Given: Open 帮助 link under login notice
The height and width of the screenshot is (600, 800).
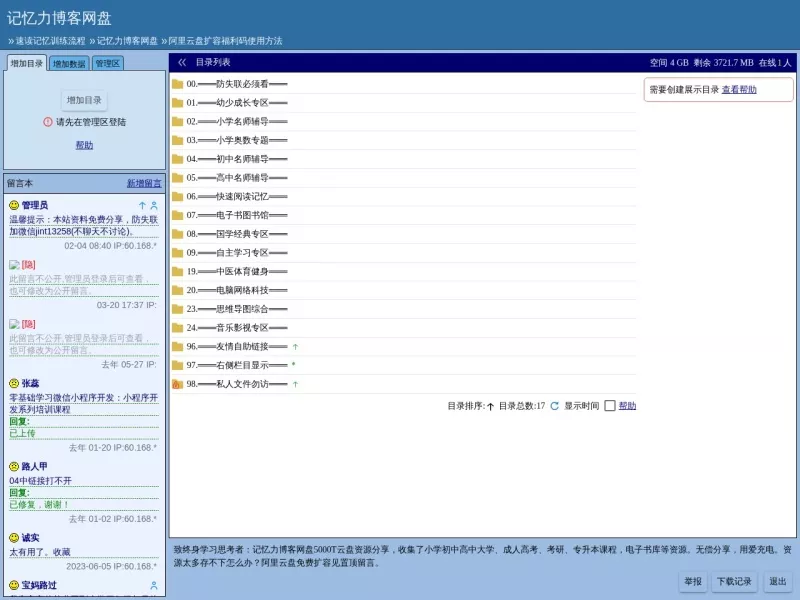Looking at the screenshot, I should (x=84, y=145).
